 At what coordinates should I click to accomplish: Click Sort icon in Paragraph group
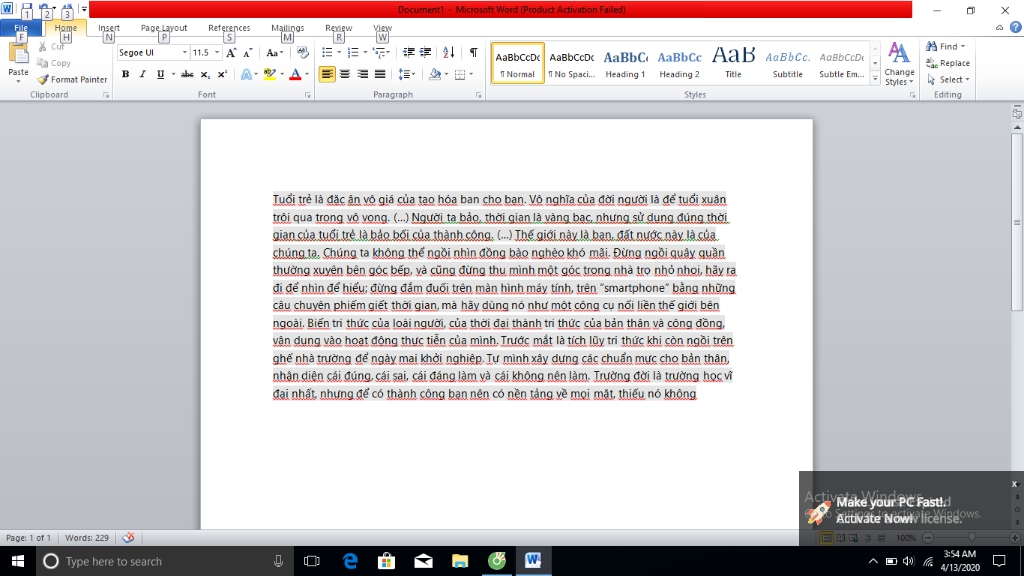tap(449, 52)
